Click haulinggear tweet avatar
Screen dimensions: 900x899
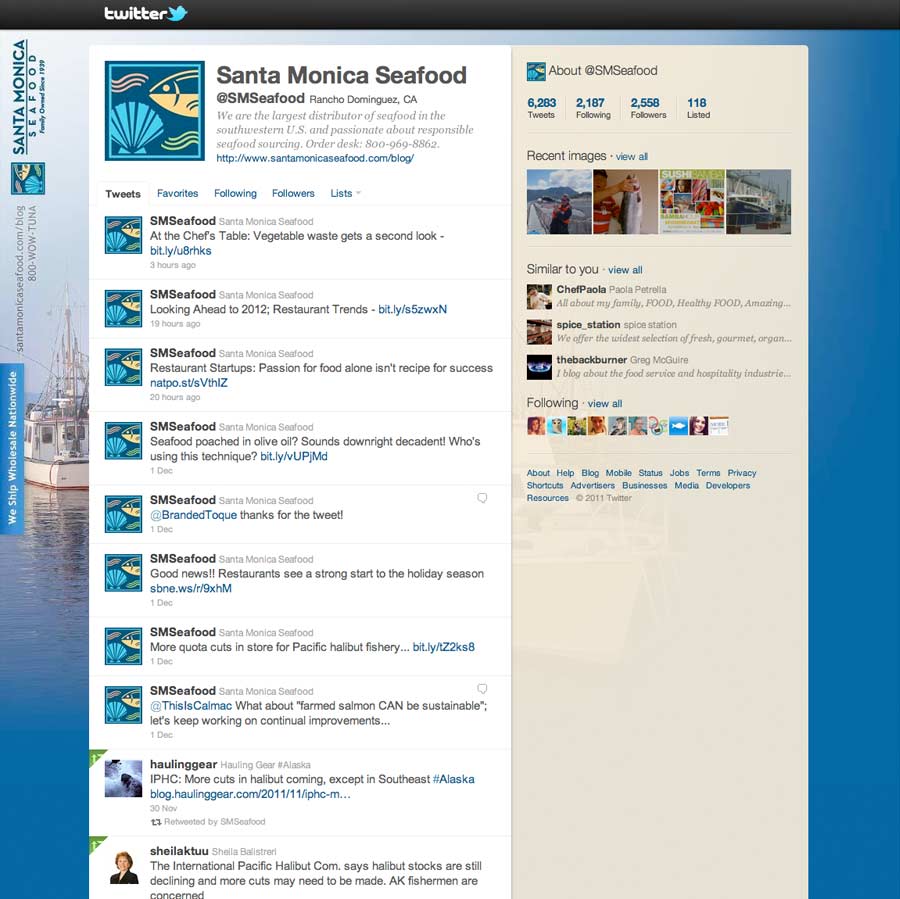point(123,778)
